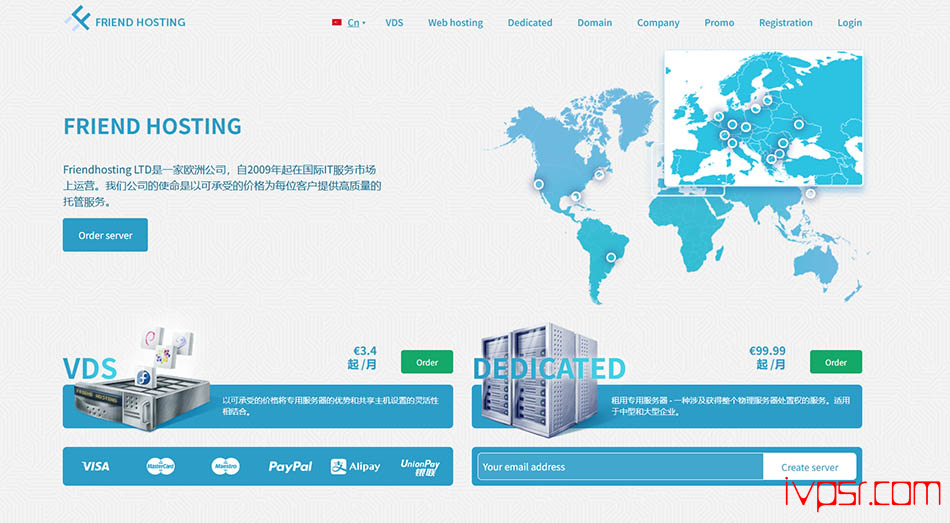Click Order button for Dedicated €99.99
This screenshot has height=523, width=950.
835,362
